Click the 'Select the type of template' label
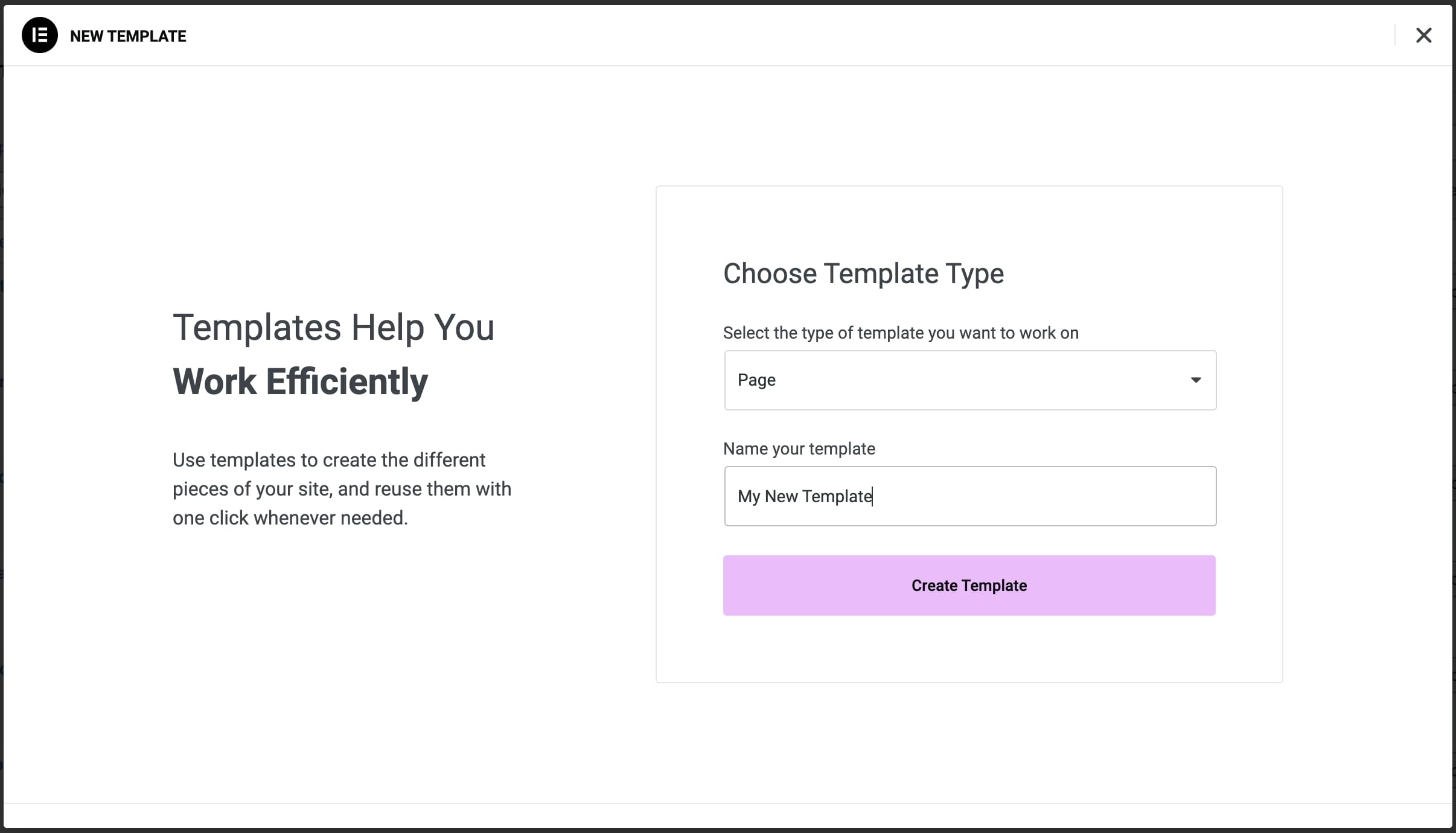This screenshot has height=833, width=1456. [901, 333]
